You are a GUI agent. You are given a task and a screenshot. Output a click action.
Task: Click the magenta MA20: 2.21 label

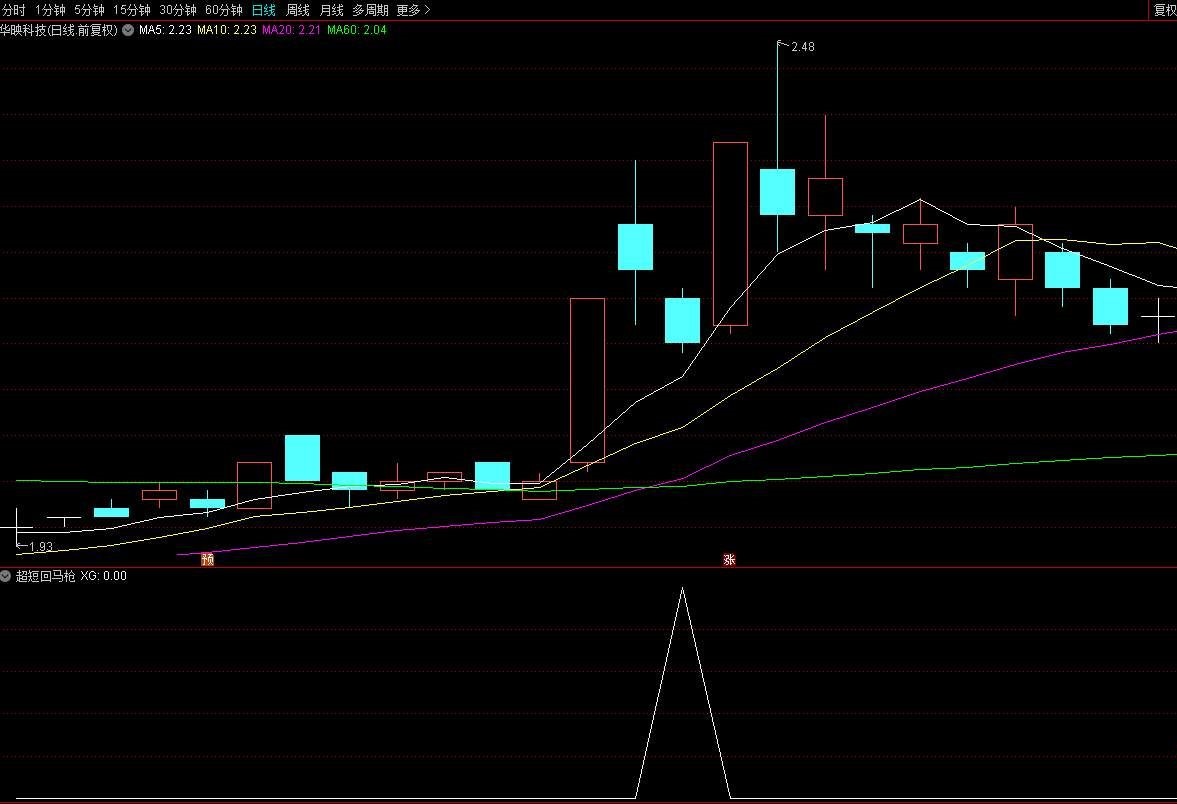(x=291, y=30)
